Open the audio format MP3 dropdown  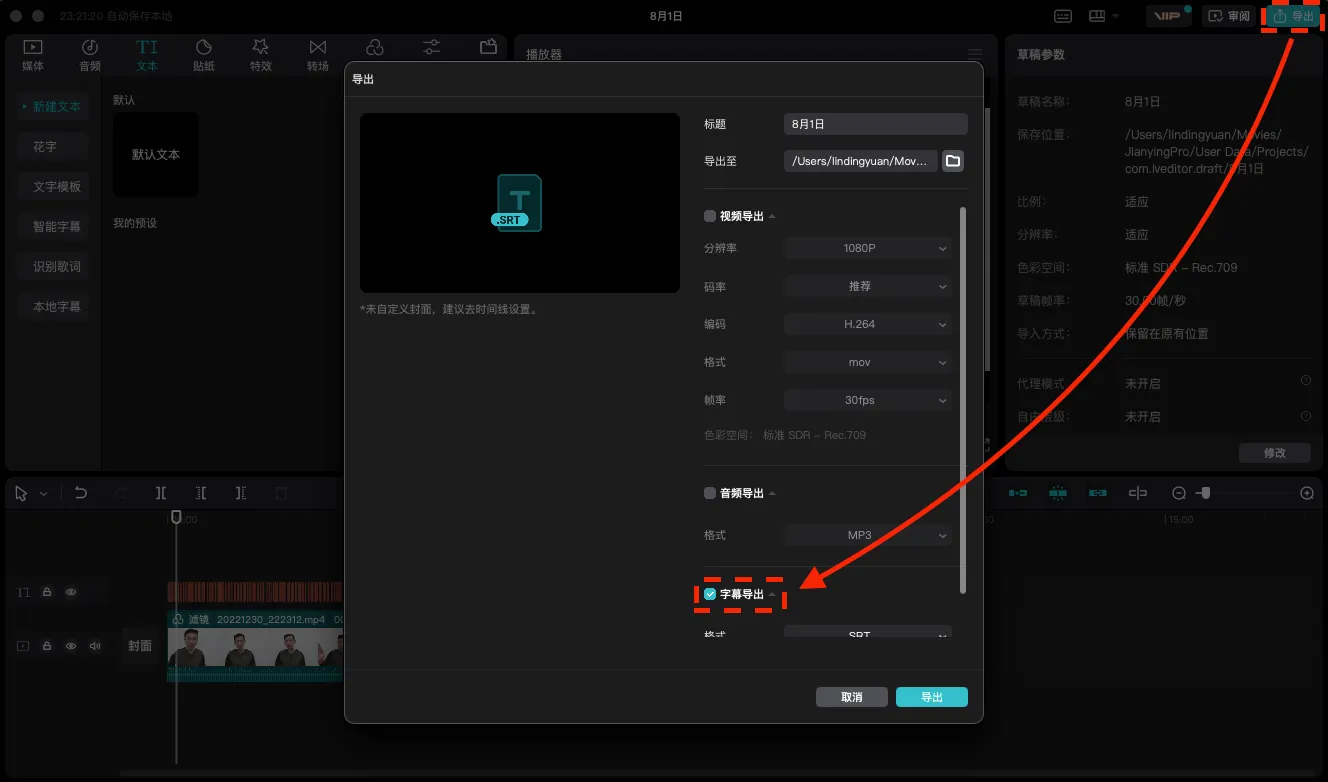tap(867, 535)
